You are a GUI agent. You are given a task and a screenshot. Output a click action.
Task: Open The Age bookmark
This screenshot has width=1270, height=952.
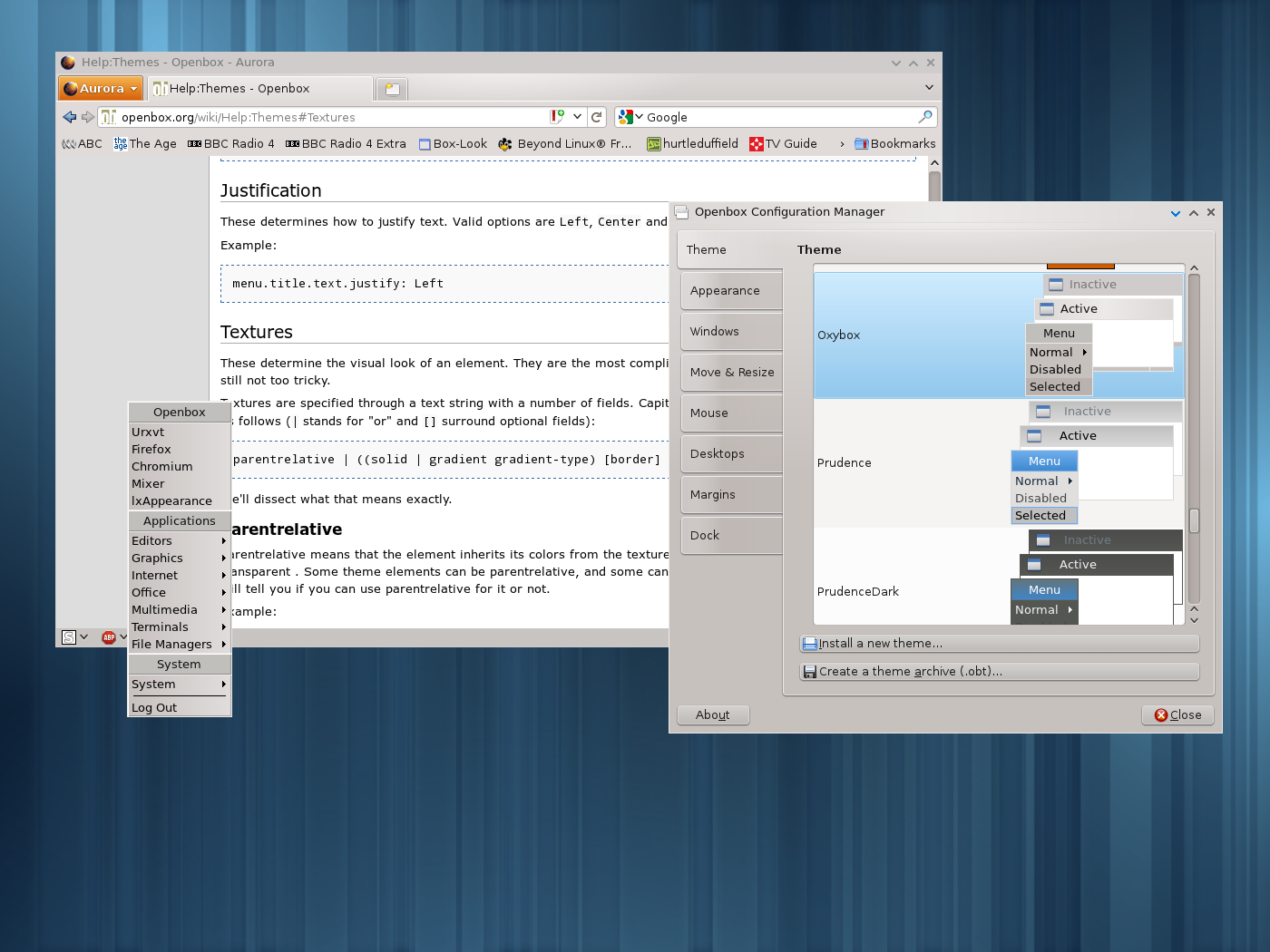[145, 144]
